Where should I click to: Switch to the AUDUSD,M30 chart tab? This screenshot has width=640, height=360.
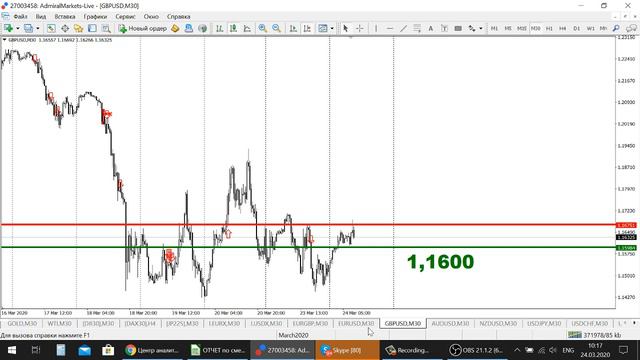pyautogui.click(x=450, y=323)
